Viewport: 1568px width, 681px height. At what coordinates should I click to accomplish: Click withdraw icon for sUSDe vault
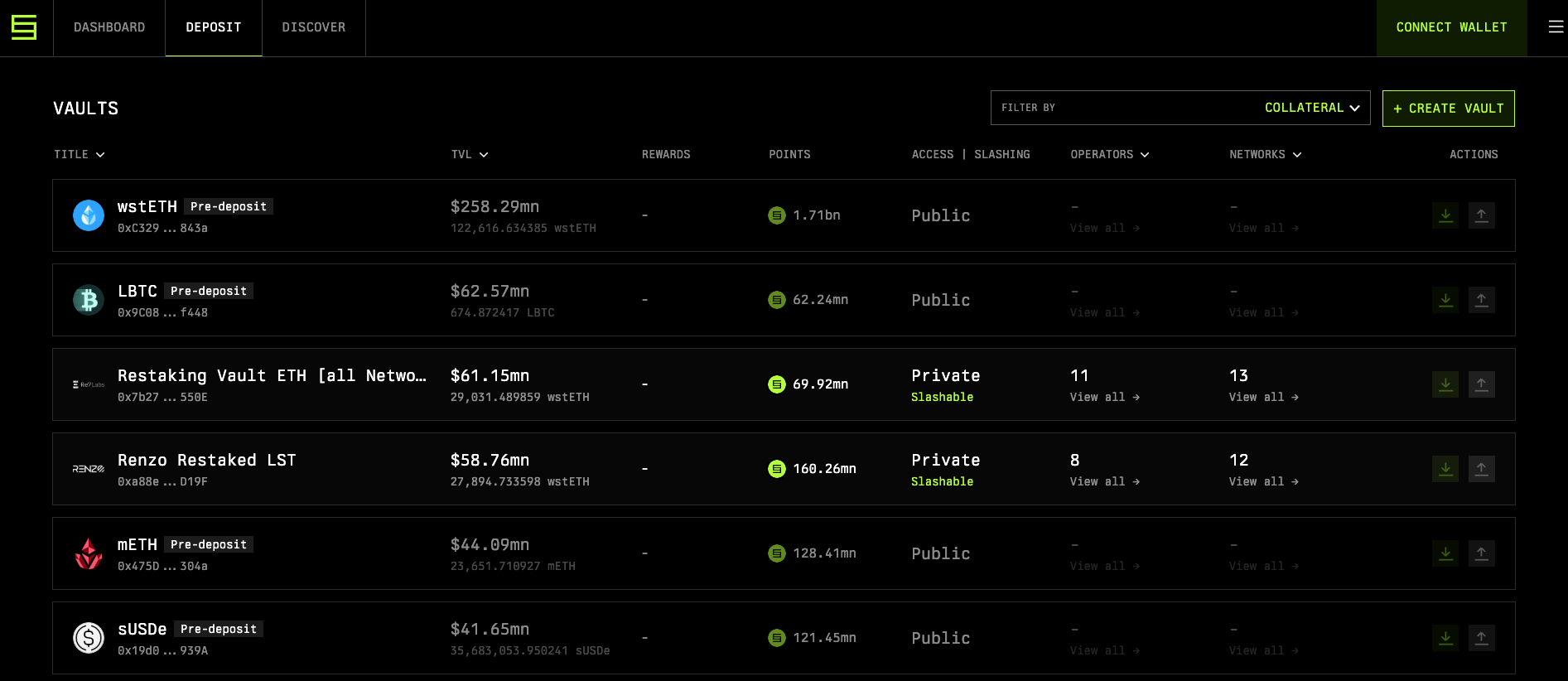tap(1482, 638)
